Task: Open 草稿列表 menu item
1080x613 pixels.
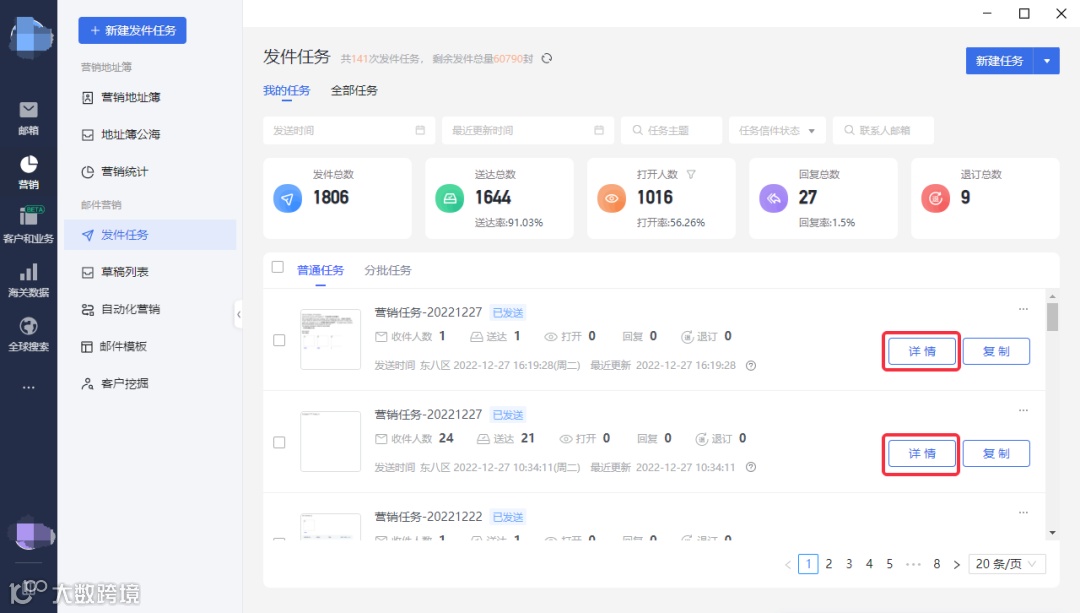Action: (x=150, y=272)
